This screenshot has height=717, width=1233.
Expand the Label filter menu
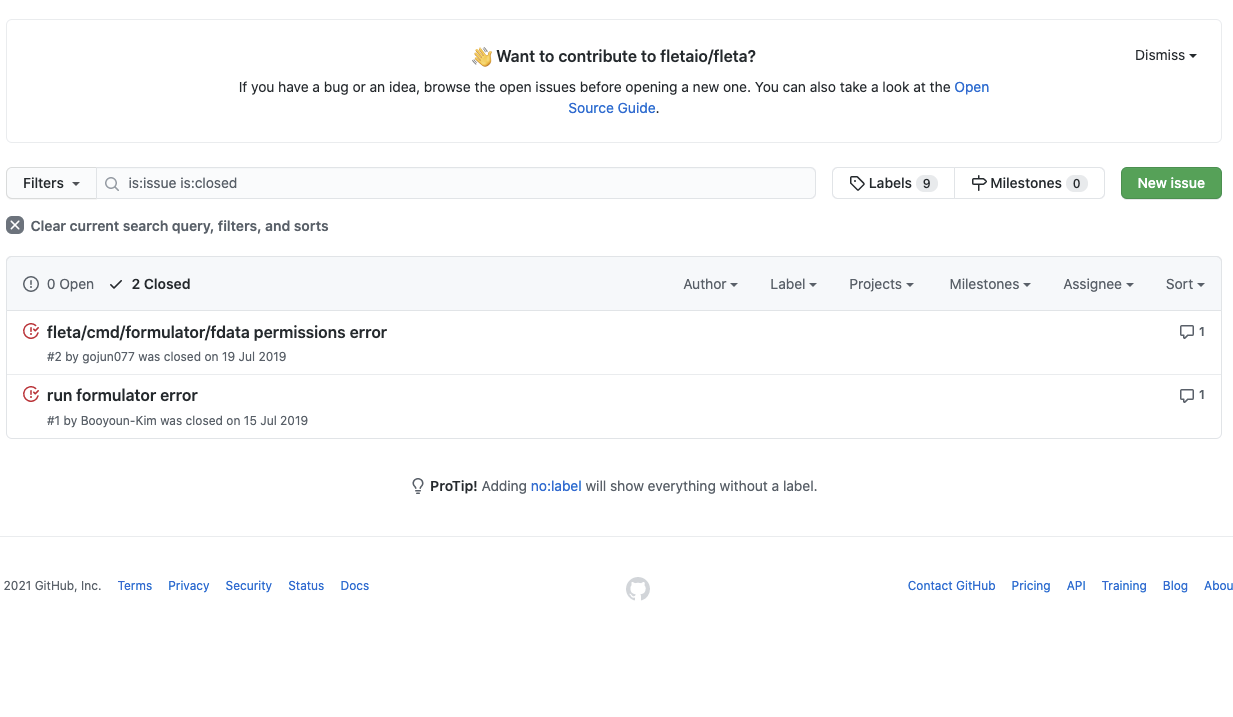pos(793,284)
